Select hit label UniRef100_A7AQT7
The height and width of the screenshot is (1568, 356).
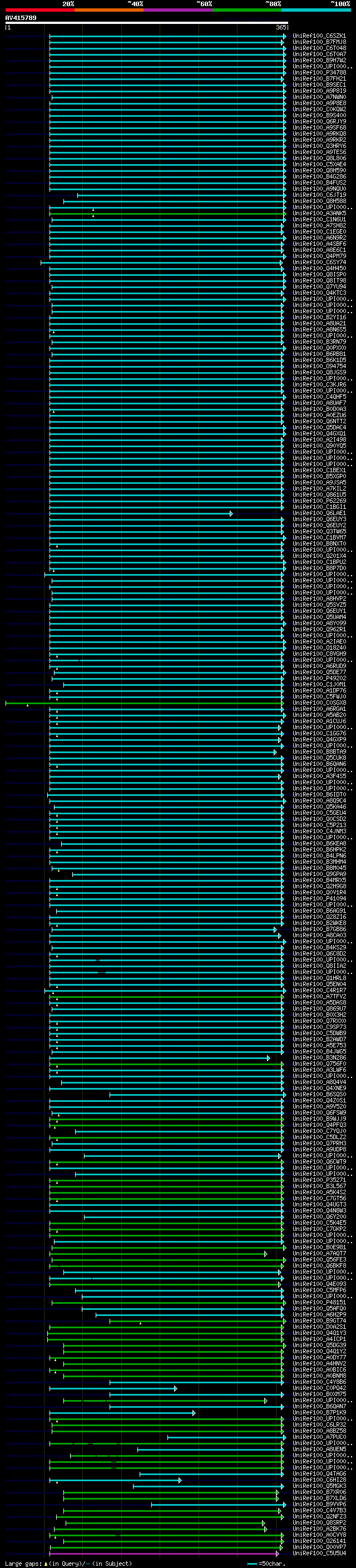coord(319,1253)
